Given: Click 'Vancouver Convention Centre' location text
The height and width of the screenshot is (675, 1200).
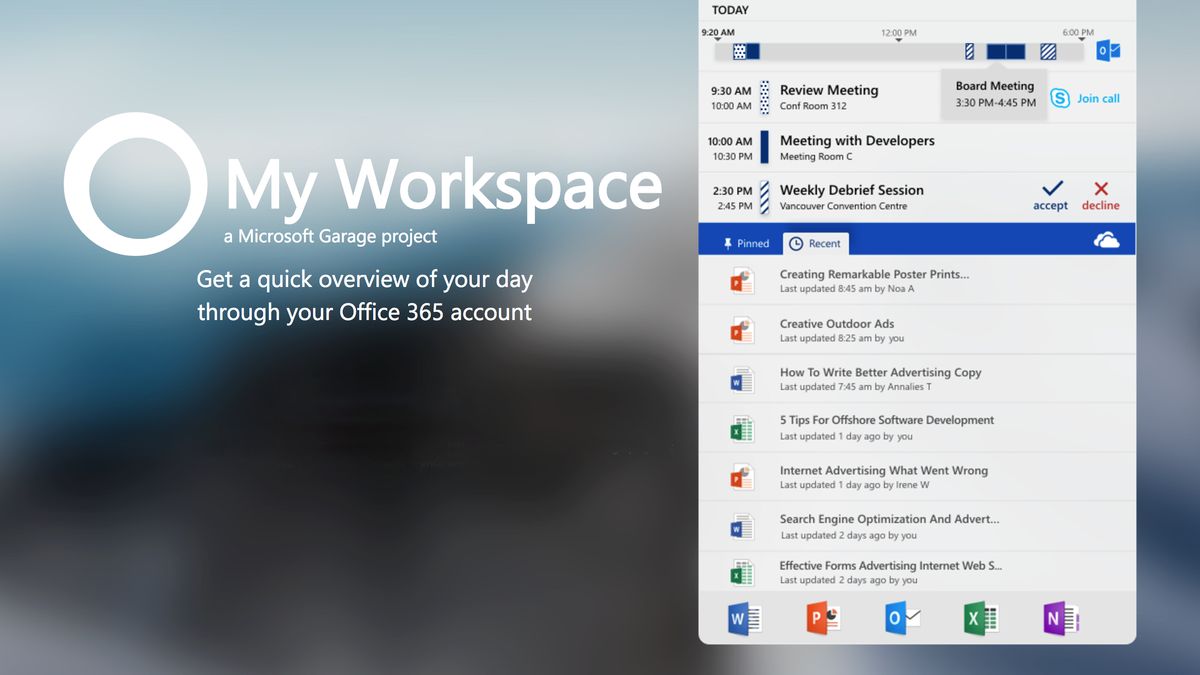Looking at the screenshot, I should click(x=843, y=206).
